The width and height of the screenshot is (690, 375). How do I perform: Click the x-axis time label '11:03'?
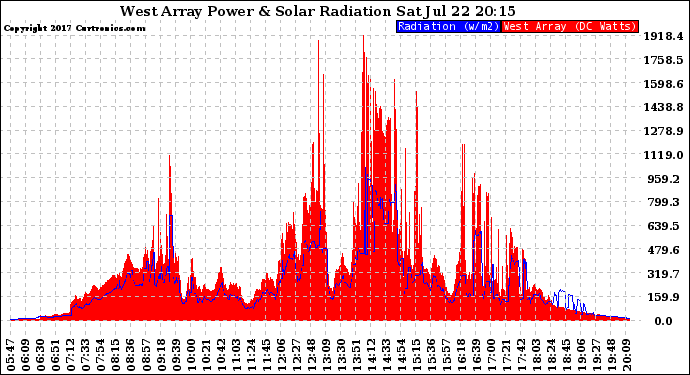(x=236, y=355)
